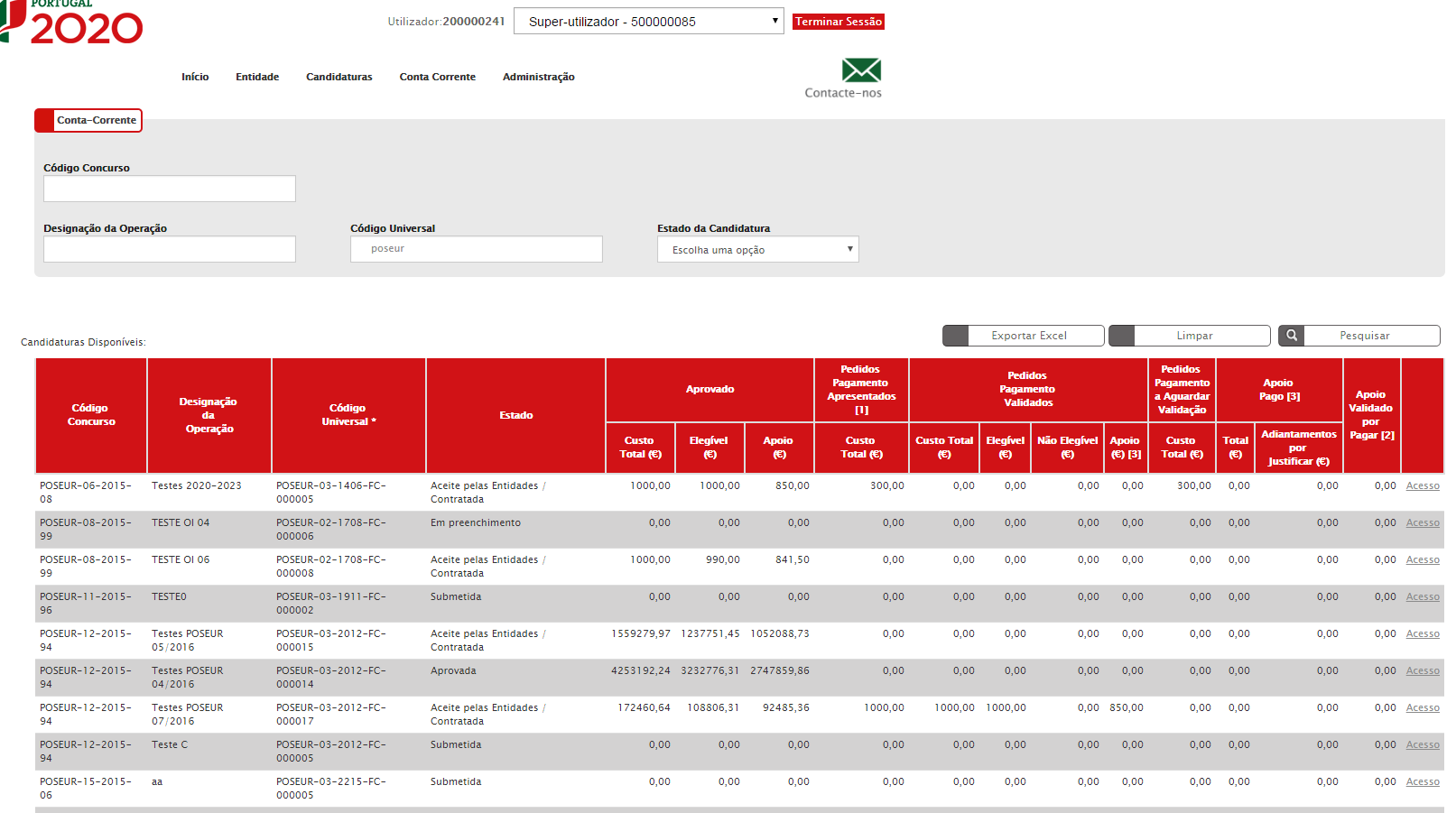Click the Pedidos Pagamento Apresentados [1] header
1456x813 pixels.
coord(861,390)
